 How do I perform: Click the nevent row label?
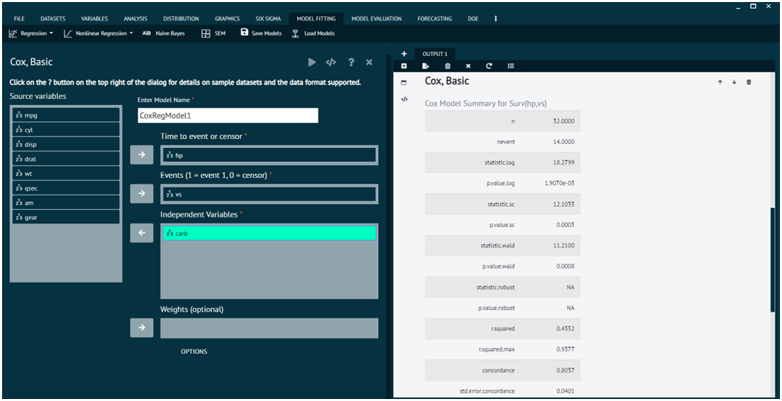(x=506, y=142)
